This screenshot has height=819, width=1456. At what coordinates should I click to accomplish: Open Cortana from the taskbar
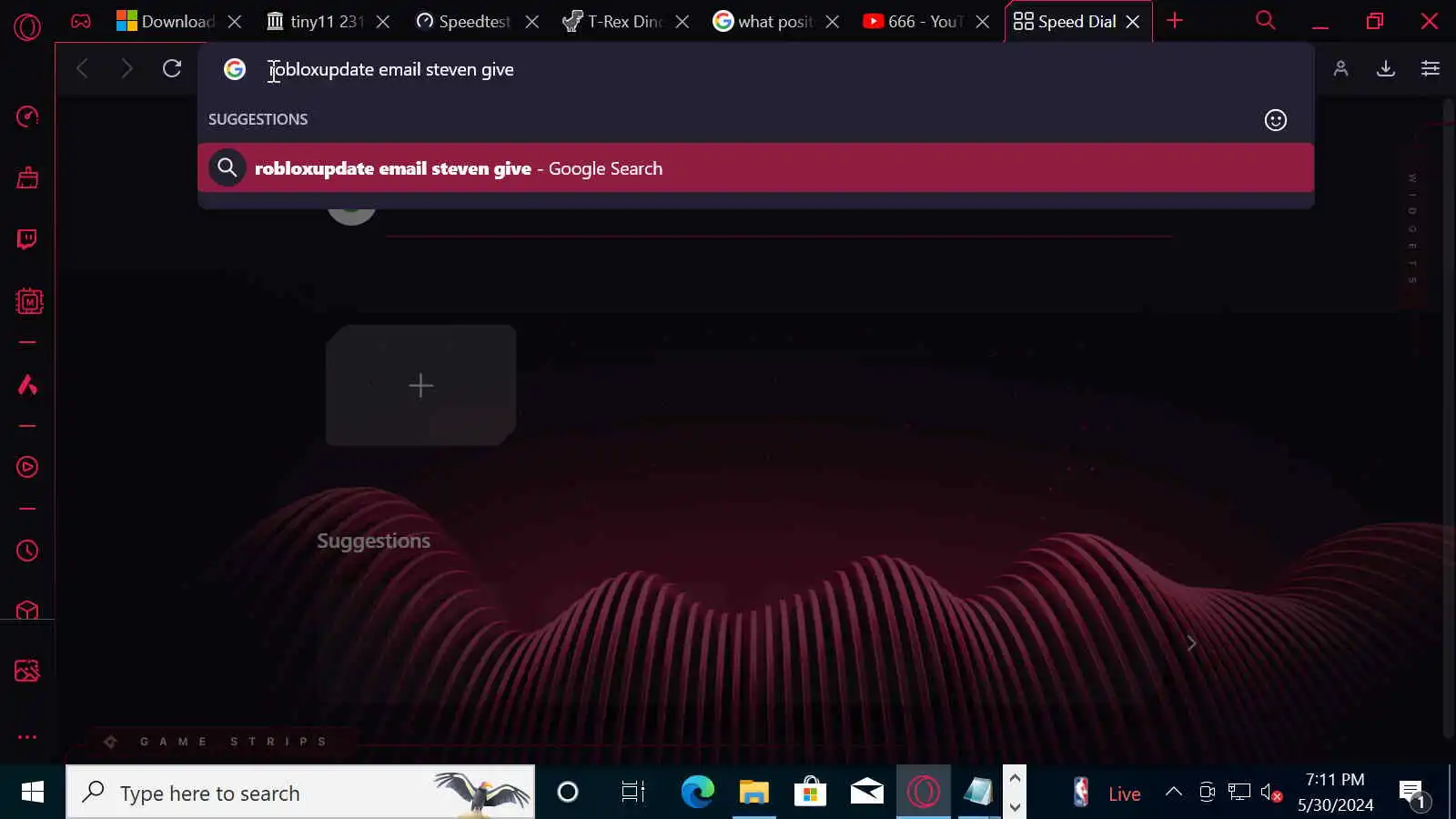coord(568,793)
